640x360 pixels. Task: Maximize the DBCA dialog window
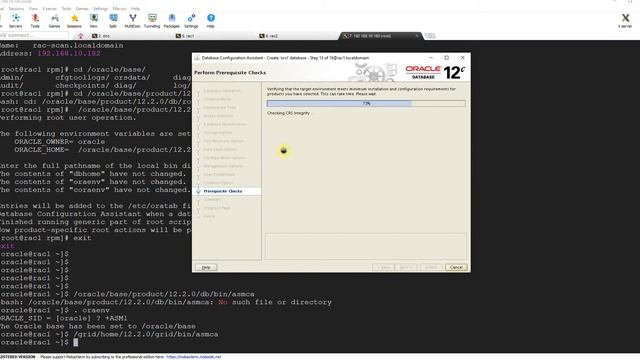tap(447, 58)
